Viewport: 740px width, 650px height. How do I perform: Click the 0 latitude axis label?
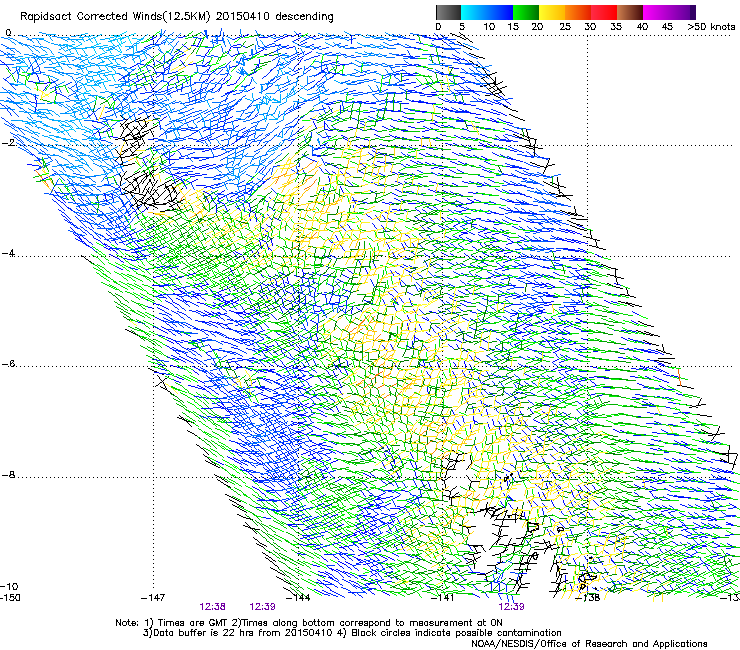point(8,33)
